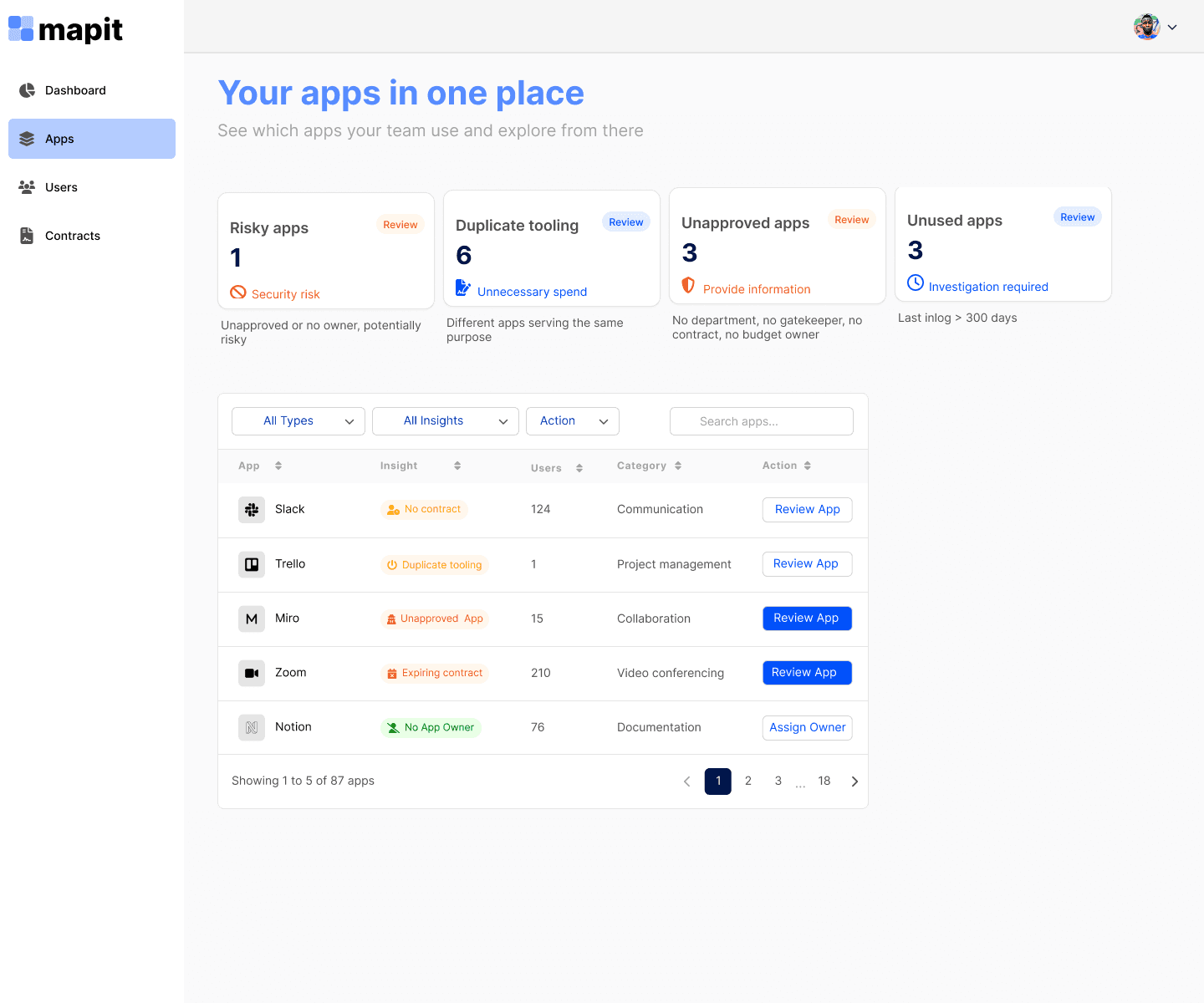Open Dashboard in the sidebar
This screenshot has height=1003, width=1204.
pos(92,90)
